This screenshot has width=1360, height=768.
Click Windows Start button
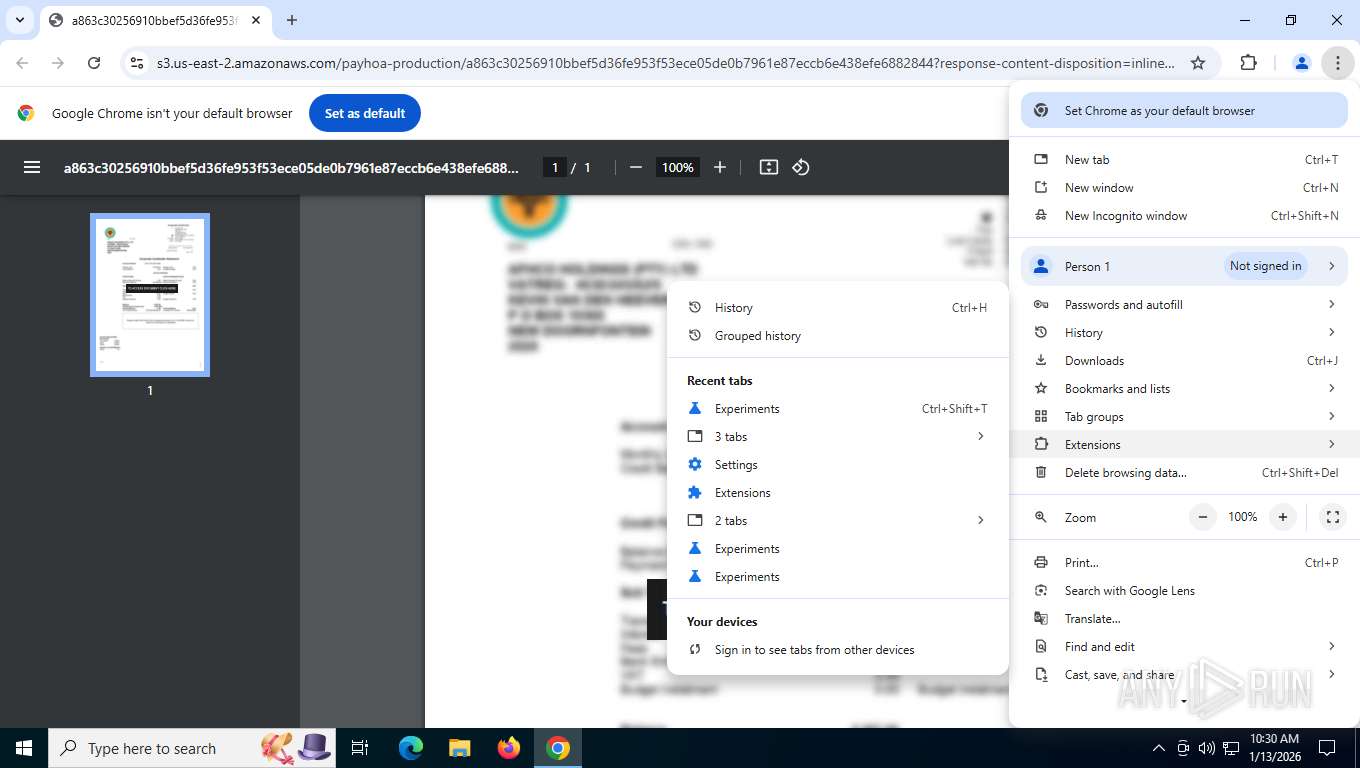pos(24,748)
